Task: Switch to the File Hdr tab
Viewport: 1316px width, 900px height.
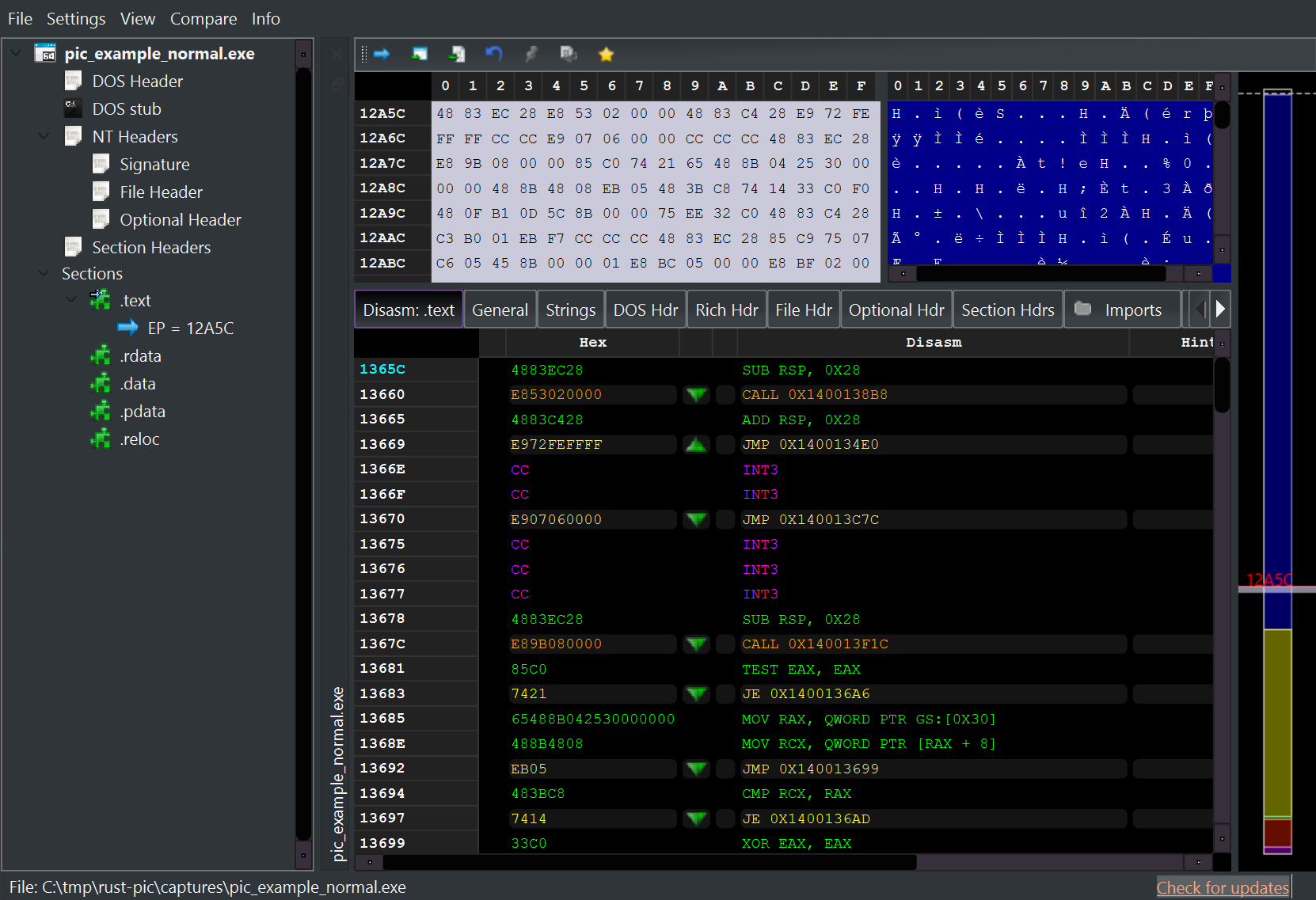Action: point(803,309)
